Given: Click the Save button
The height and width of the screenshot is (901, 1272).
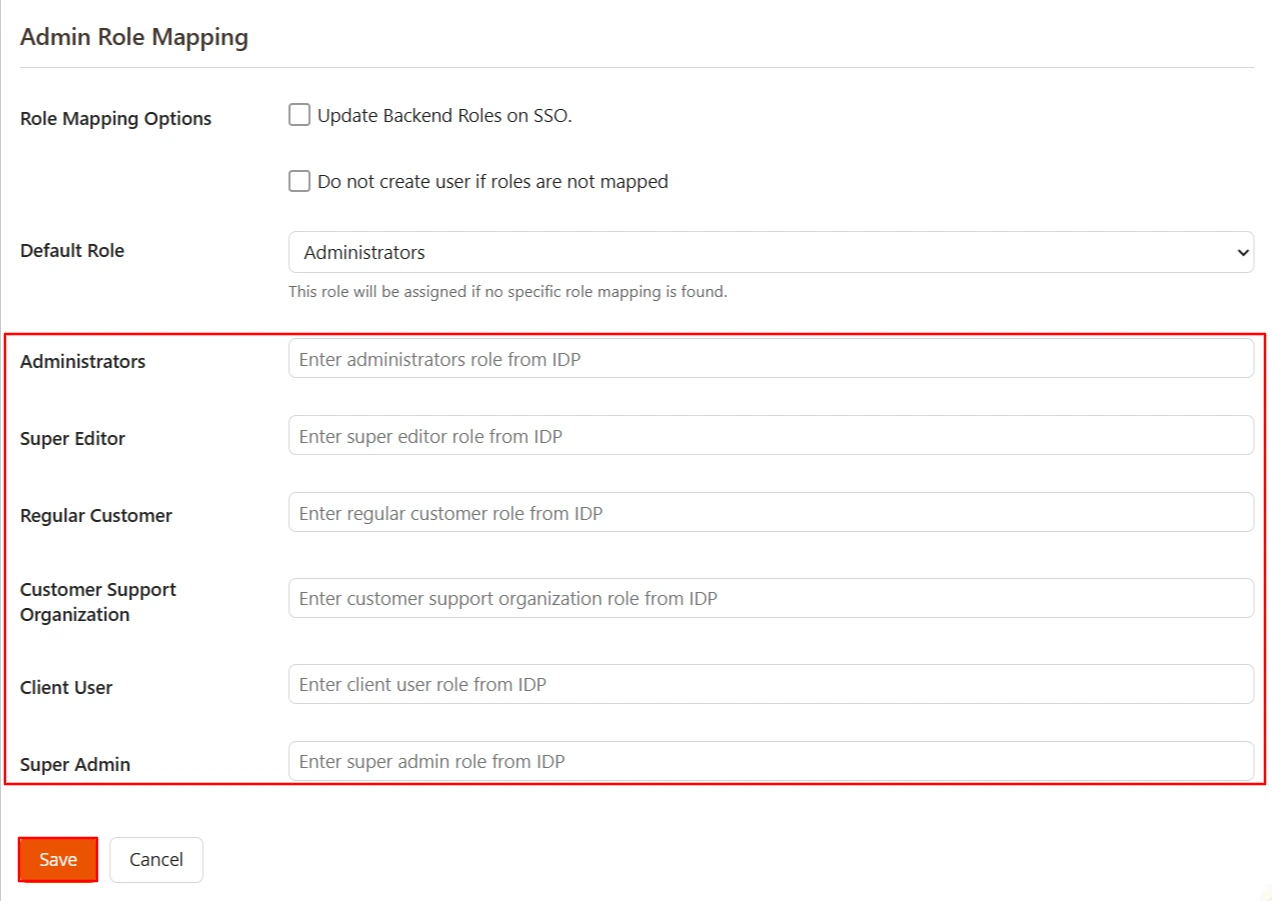Looking at the screenshot, I should 57,859.
